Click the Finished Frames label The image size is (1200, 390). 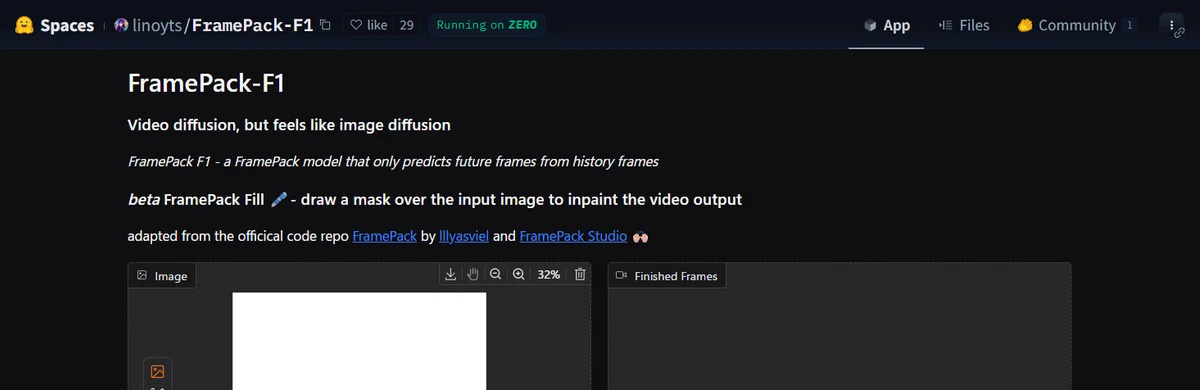(667, 276)
